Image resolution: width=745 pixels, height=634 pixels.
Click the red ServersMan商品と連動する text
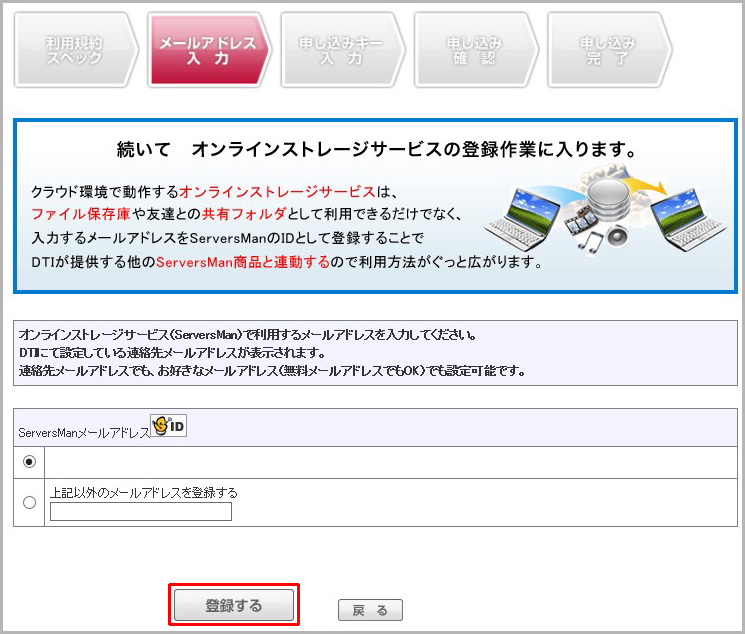[243, 262]
